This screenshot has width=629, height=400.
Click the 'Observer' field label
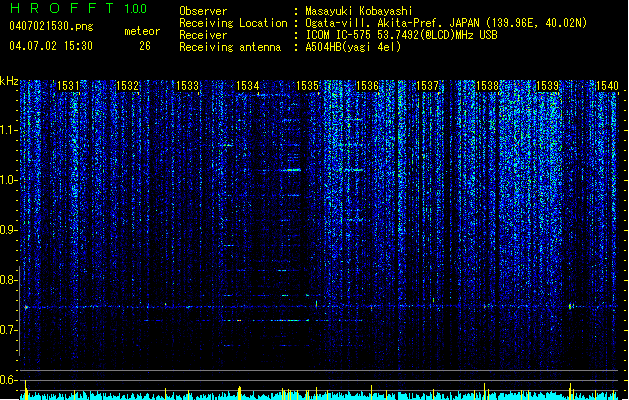203,11
